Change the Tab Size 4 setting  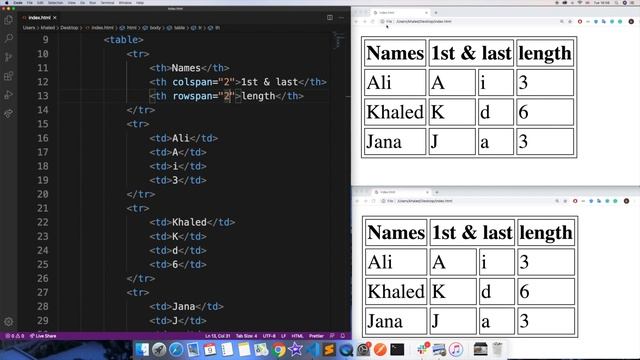click(247, 336)
